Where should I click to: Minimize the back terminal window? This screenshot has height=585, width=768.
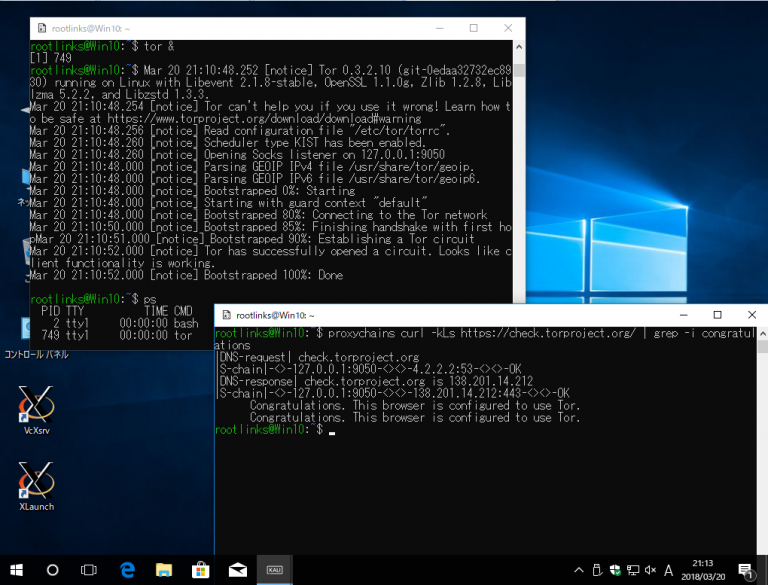[x=439, y=28]
